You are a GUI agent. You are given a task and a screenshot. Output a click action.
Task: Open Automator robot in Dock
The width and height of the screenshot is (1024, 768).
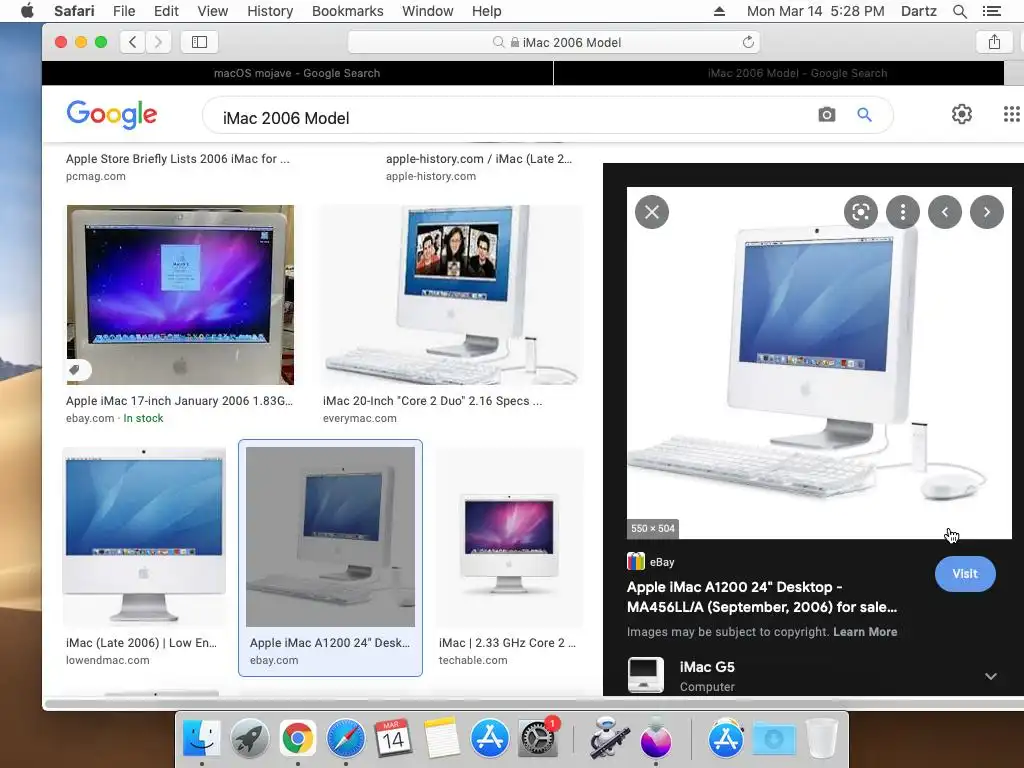[x=608, y=739]
